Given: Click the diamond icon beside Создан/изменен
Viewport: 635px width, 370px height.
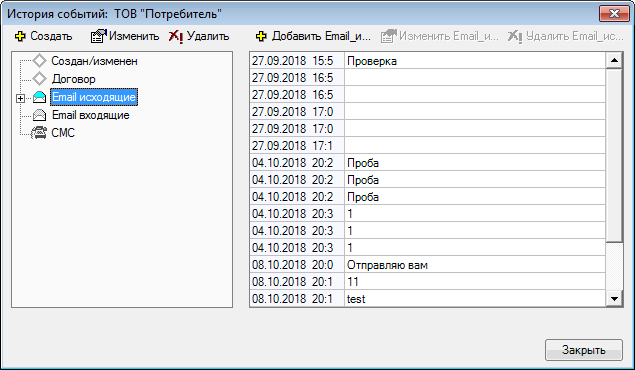Looking at the screenshot, I should [x=39, y=61].
